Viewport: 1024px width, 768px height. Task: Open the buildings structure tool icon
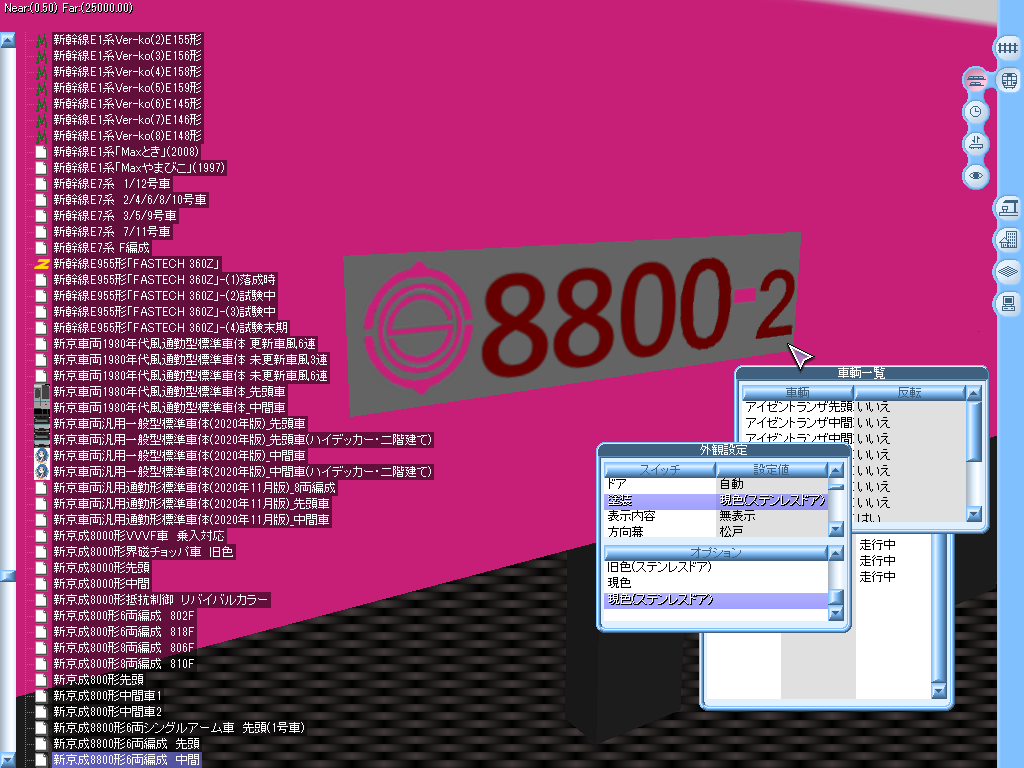[1008, 240]
